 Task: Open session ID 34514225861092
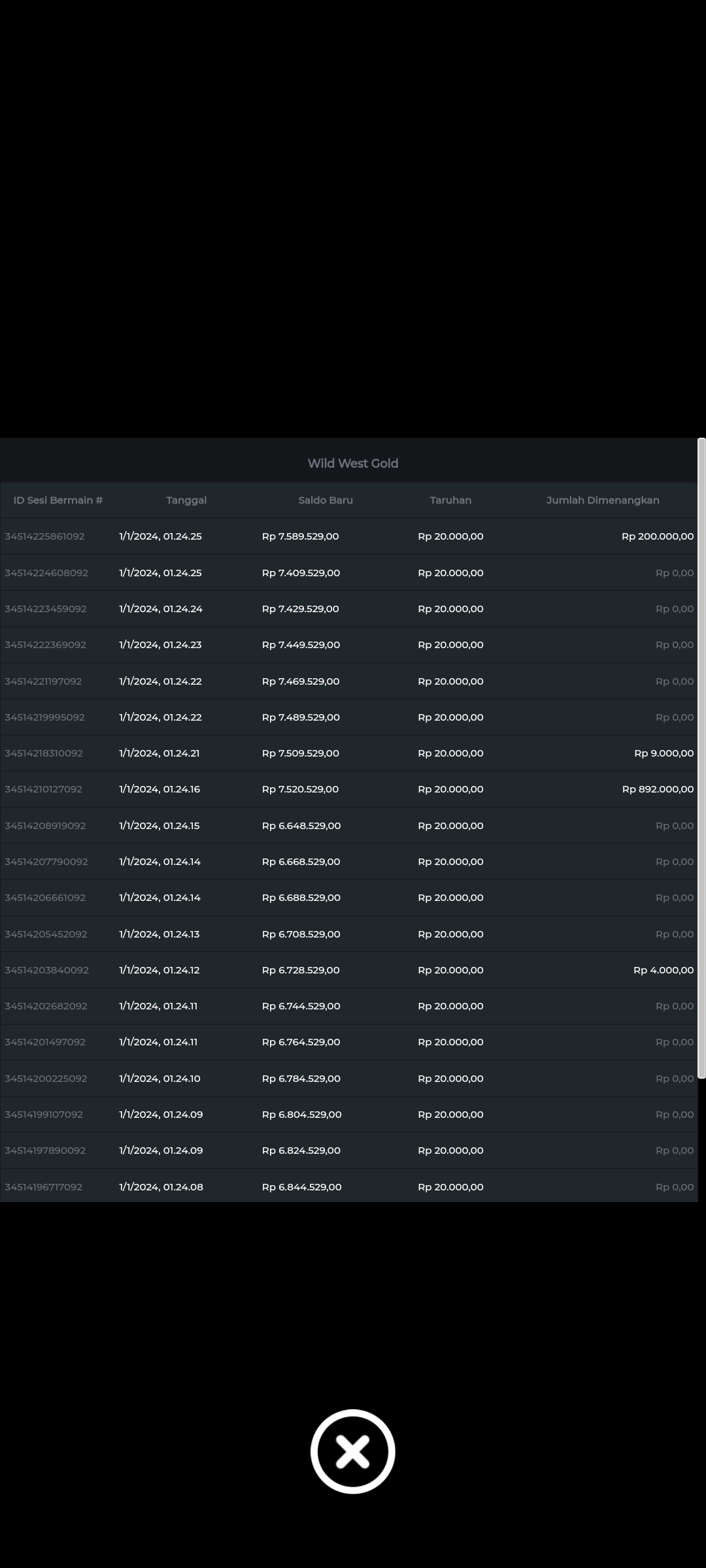point(44,536)
